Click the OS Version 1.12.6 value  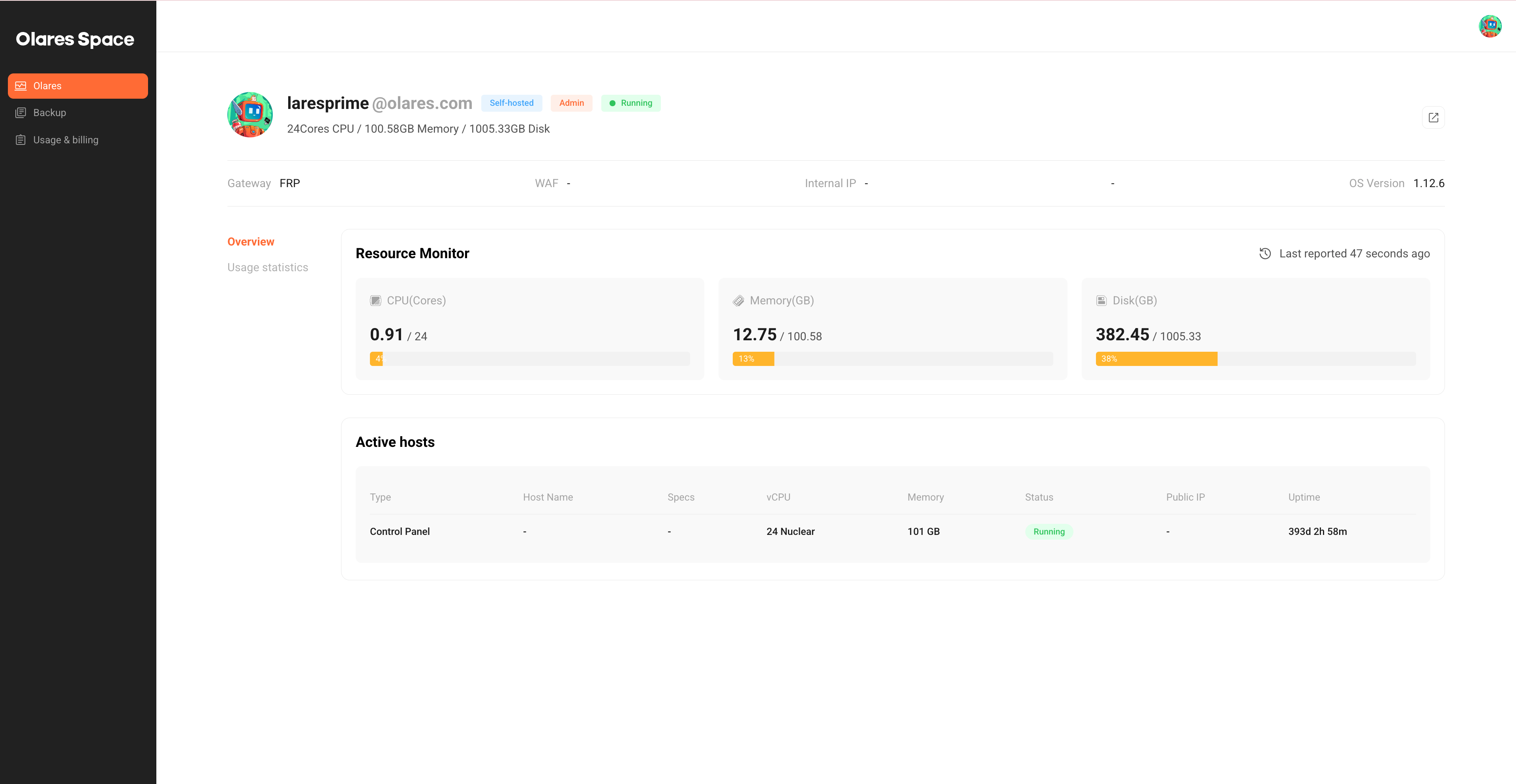[x=1429, y=184]
